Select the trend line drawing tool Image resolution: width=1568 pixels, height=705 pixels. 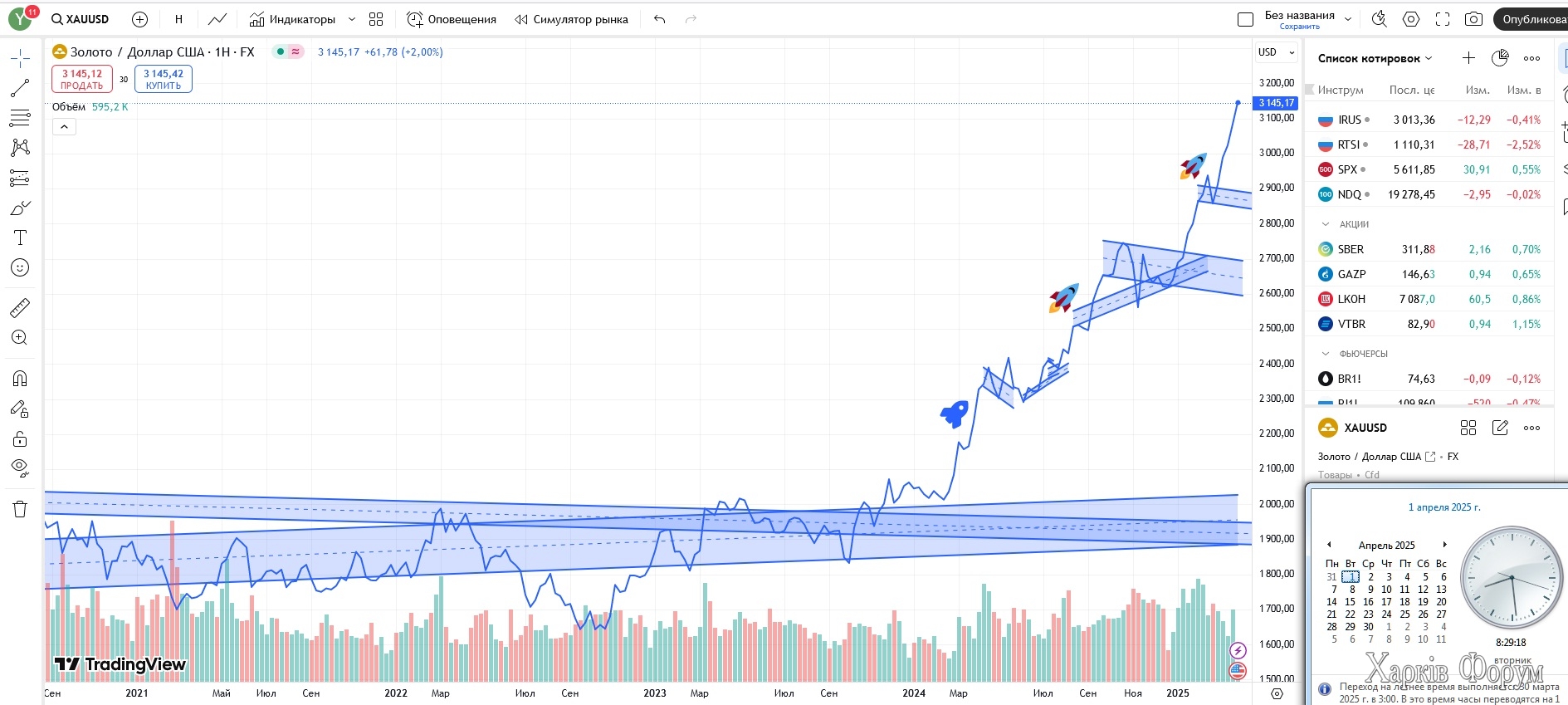click(20, 88)
